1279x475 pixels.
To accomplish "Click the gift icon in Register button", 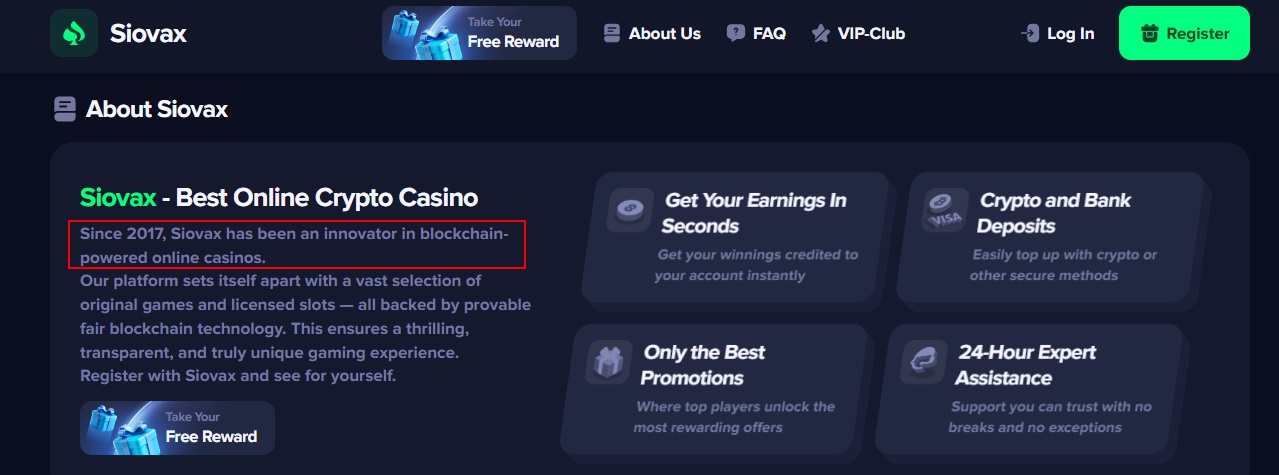I will click(1149, 33).
